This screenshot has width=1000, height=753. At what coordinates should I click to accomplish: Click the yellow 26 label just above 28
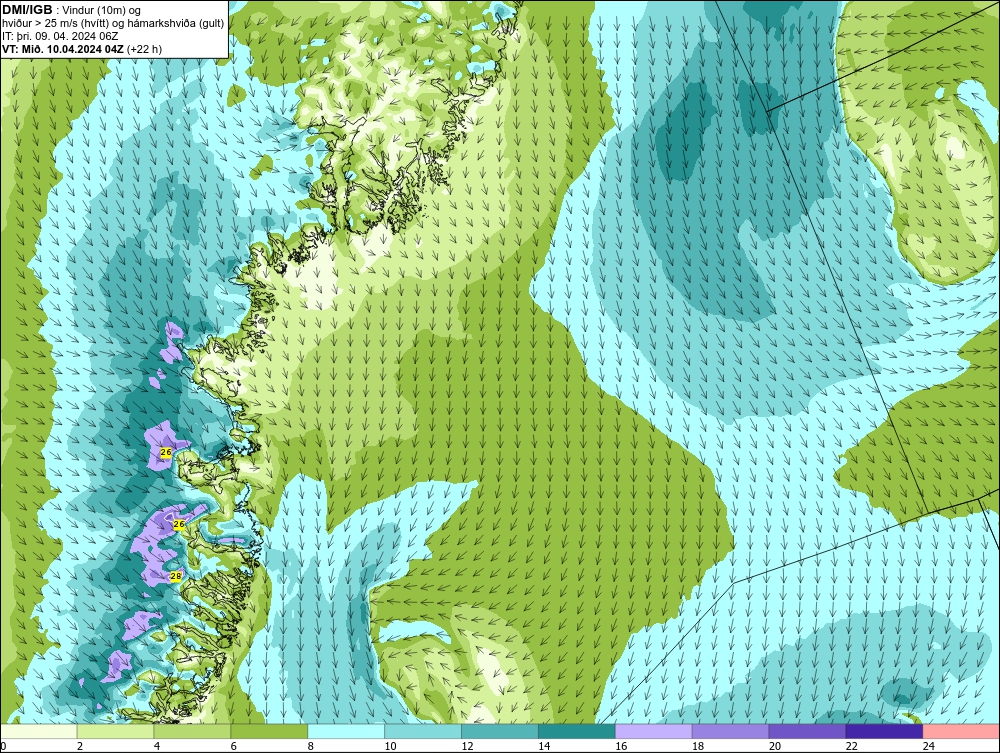(179, 524)
